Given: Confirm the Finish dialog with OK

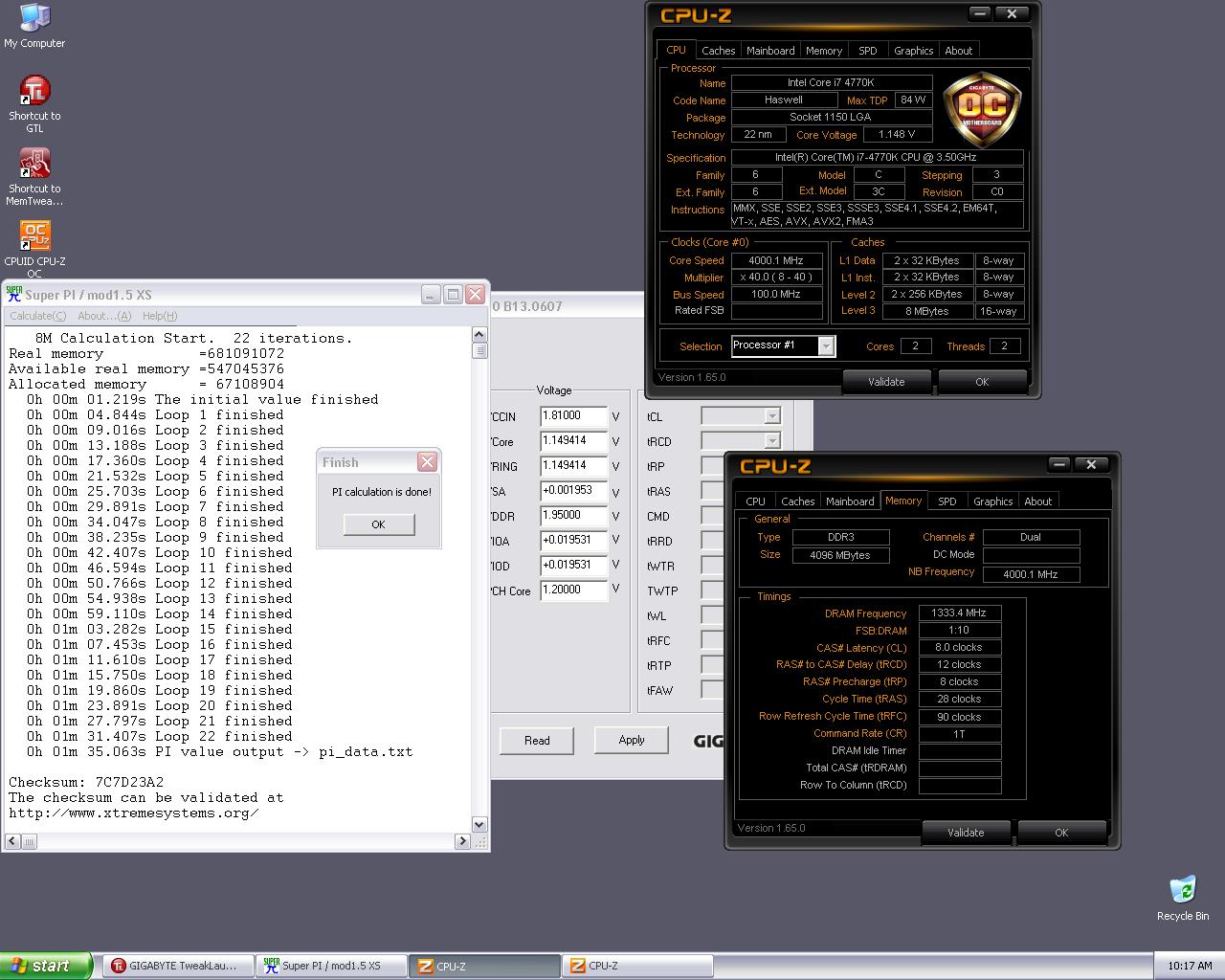Looking at the screenshot, I should (378, 524).
